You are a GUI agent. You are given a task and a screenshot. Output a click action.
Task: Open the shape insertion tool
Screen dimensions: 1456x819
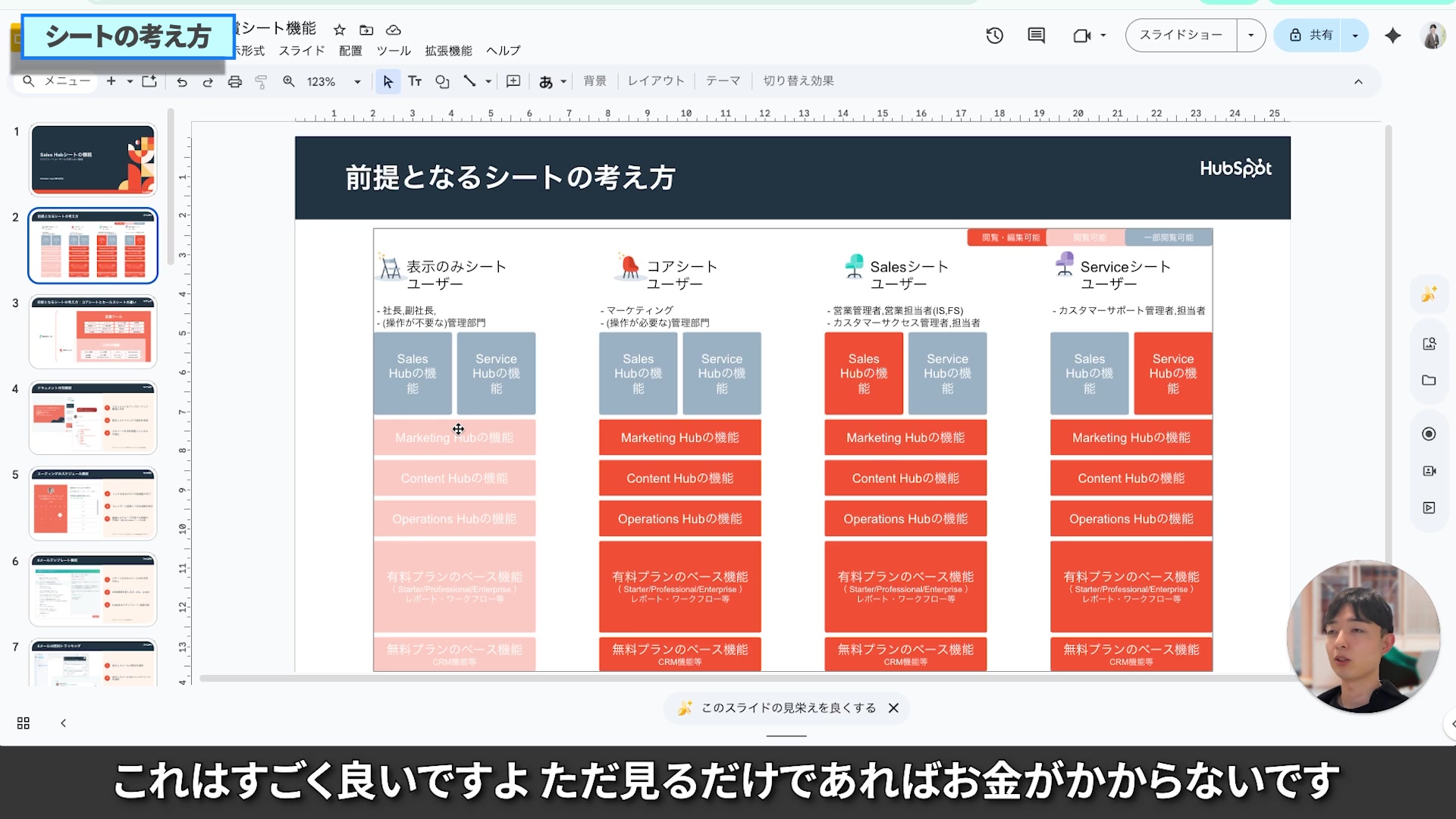click(442, 81)
